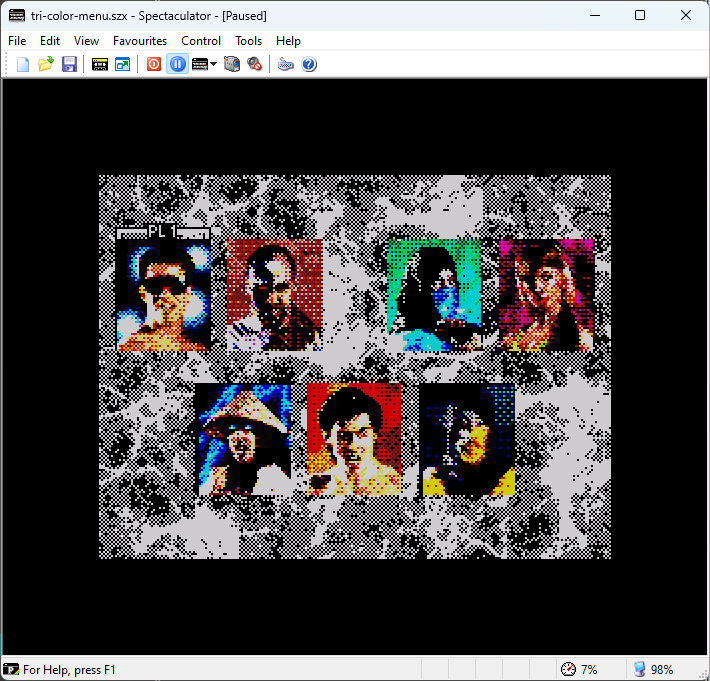710x681 pixels.
Task: Reset the emulator with the red button
Action: point(154,64)
